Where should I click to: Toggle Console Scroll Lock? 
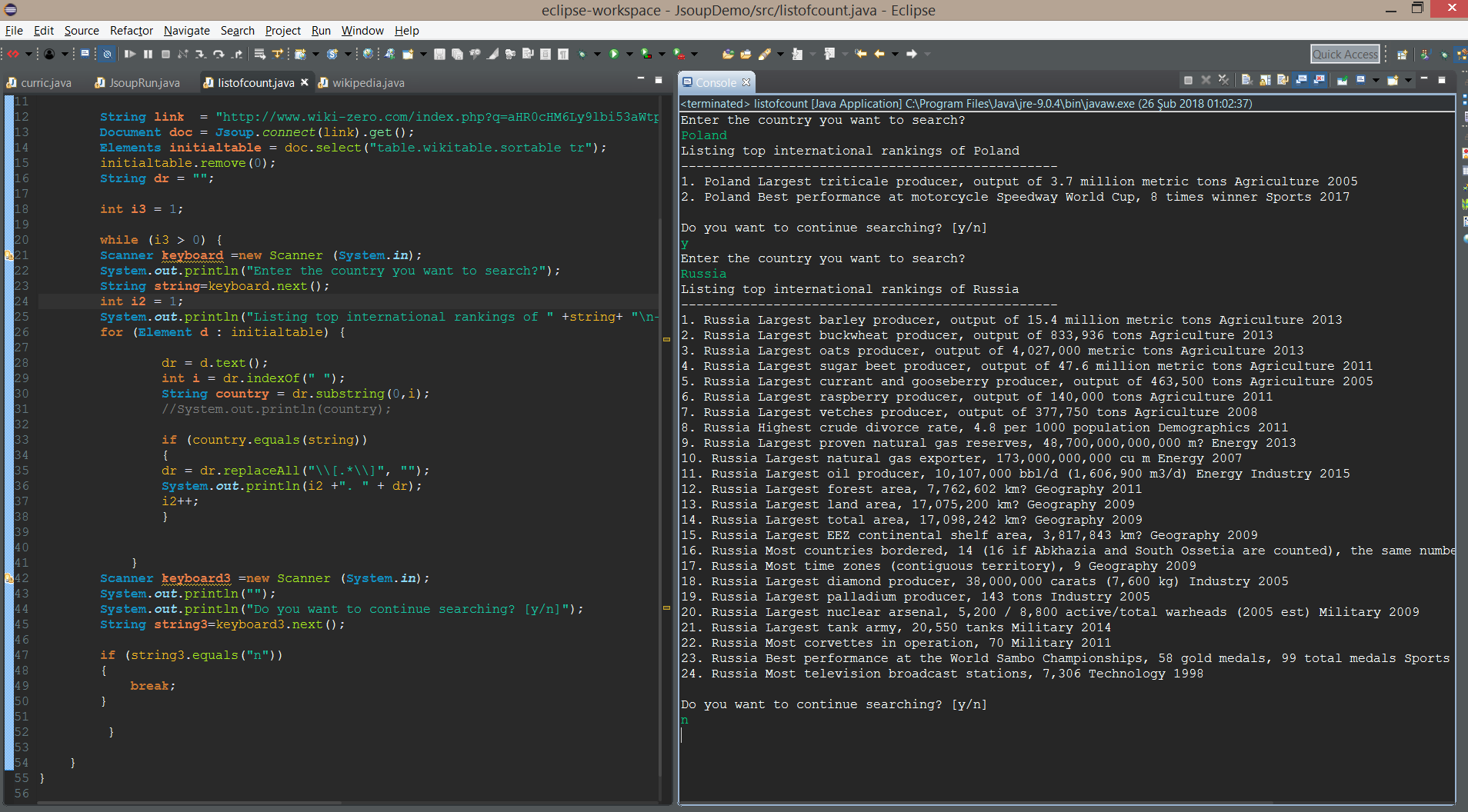1265,80
